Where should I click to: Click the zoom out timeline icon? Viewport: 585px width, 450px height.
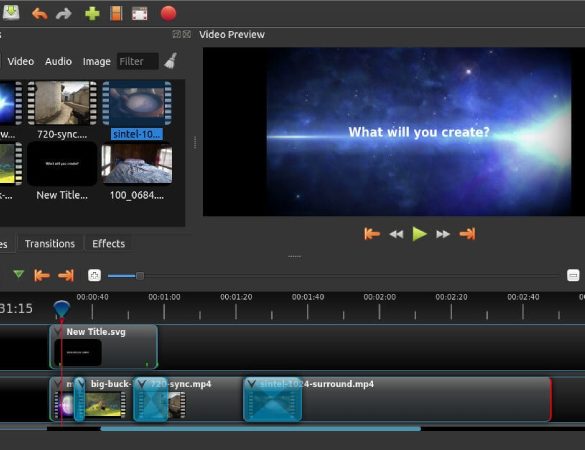click(x=573, y=275)
